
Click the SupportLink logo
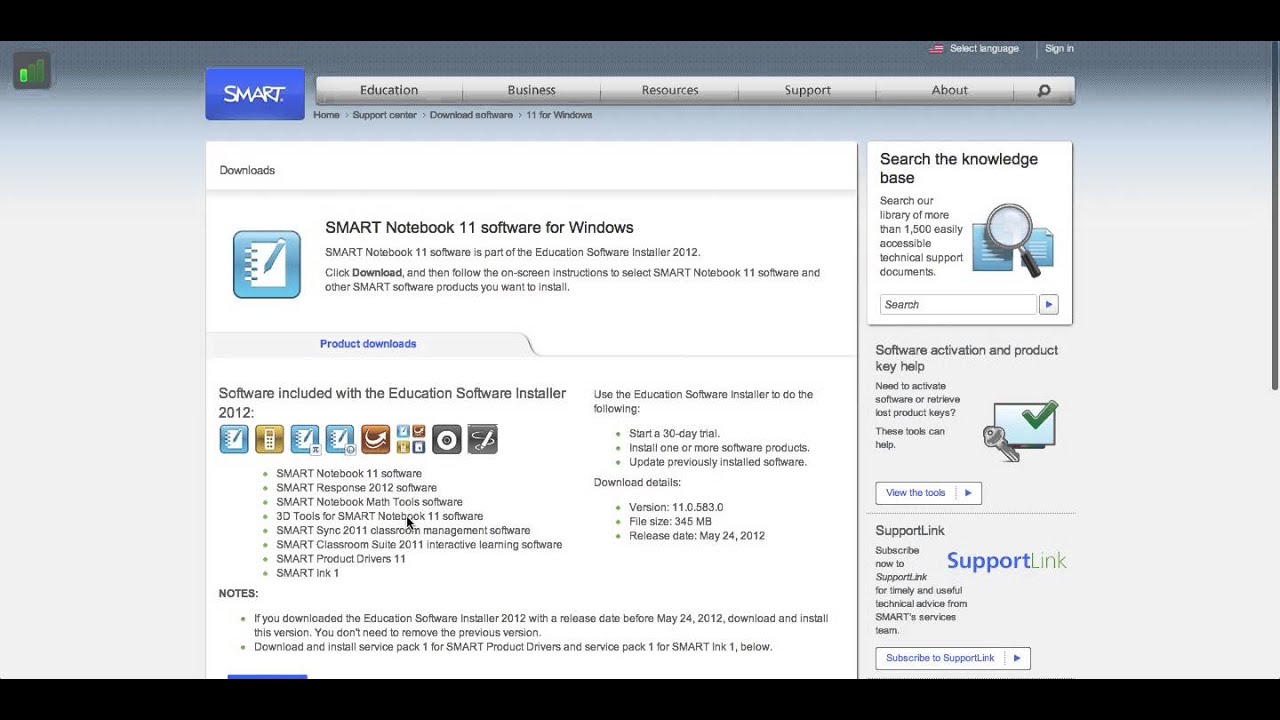click(x=1007, y=561)
